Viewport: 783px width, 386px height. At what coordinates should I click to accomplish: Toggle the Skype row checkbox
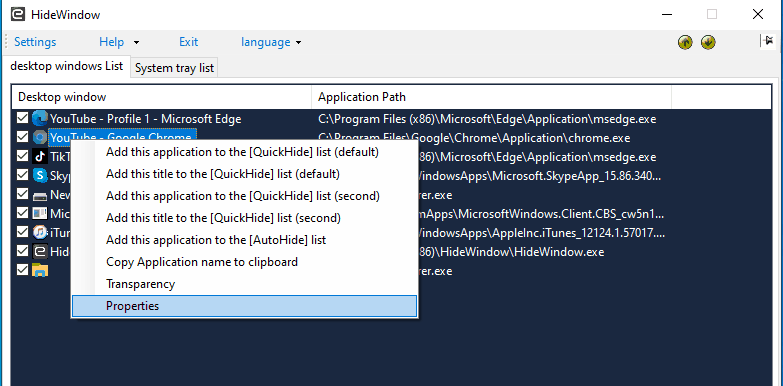22,175
